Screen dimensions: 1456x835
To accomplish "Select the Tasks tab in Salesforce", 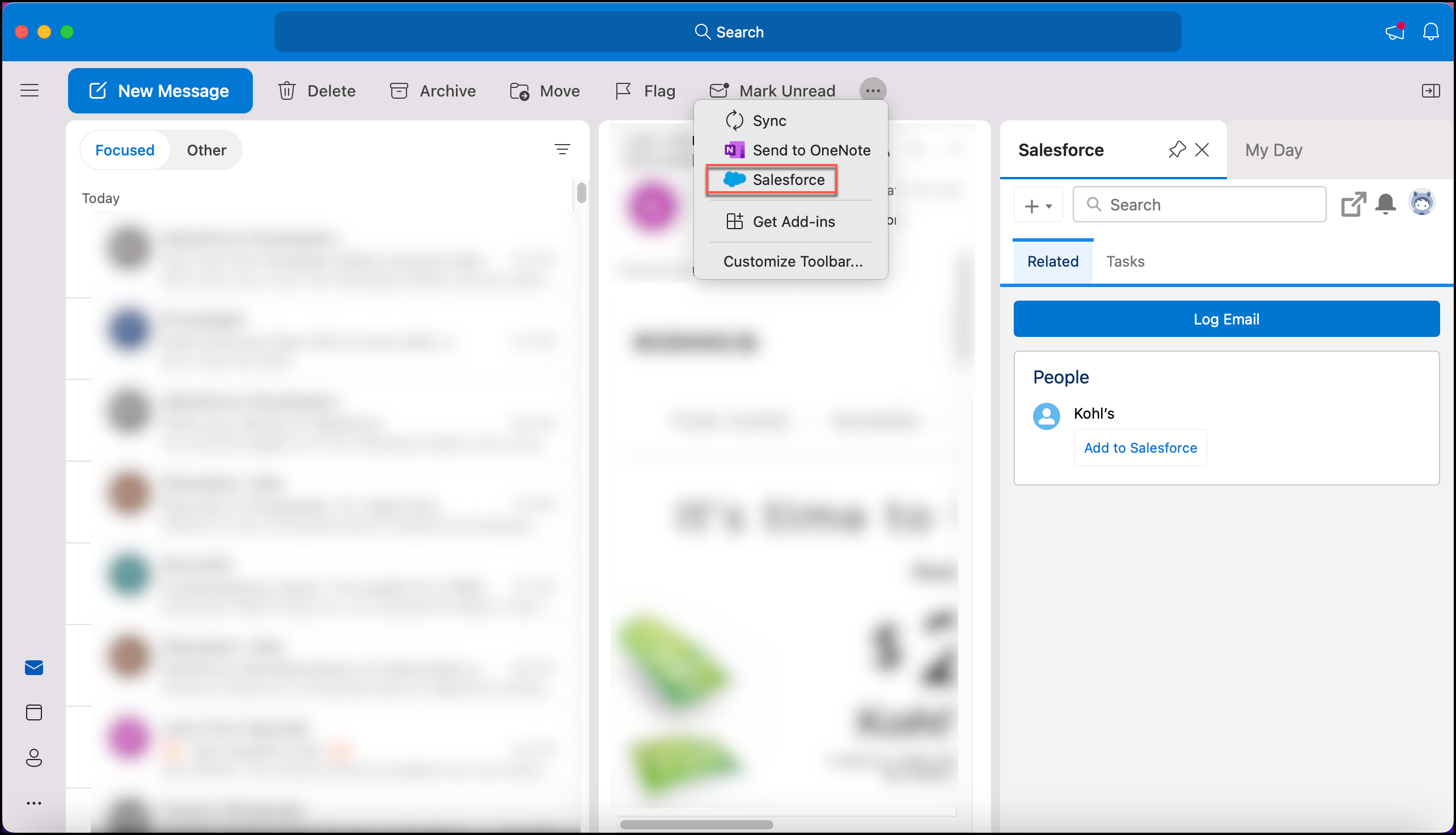I will click(1125, 262).
